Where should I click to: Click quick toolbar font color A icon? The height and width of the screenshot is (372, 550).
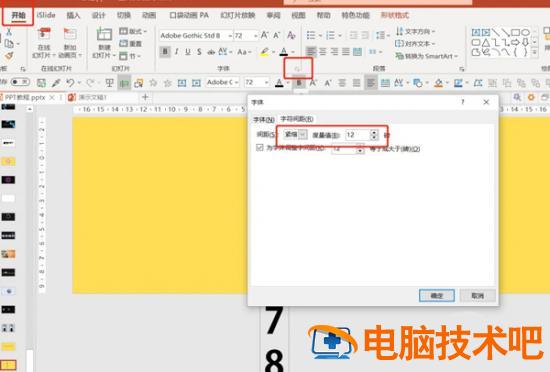tap(279, 83)
